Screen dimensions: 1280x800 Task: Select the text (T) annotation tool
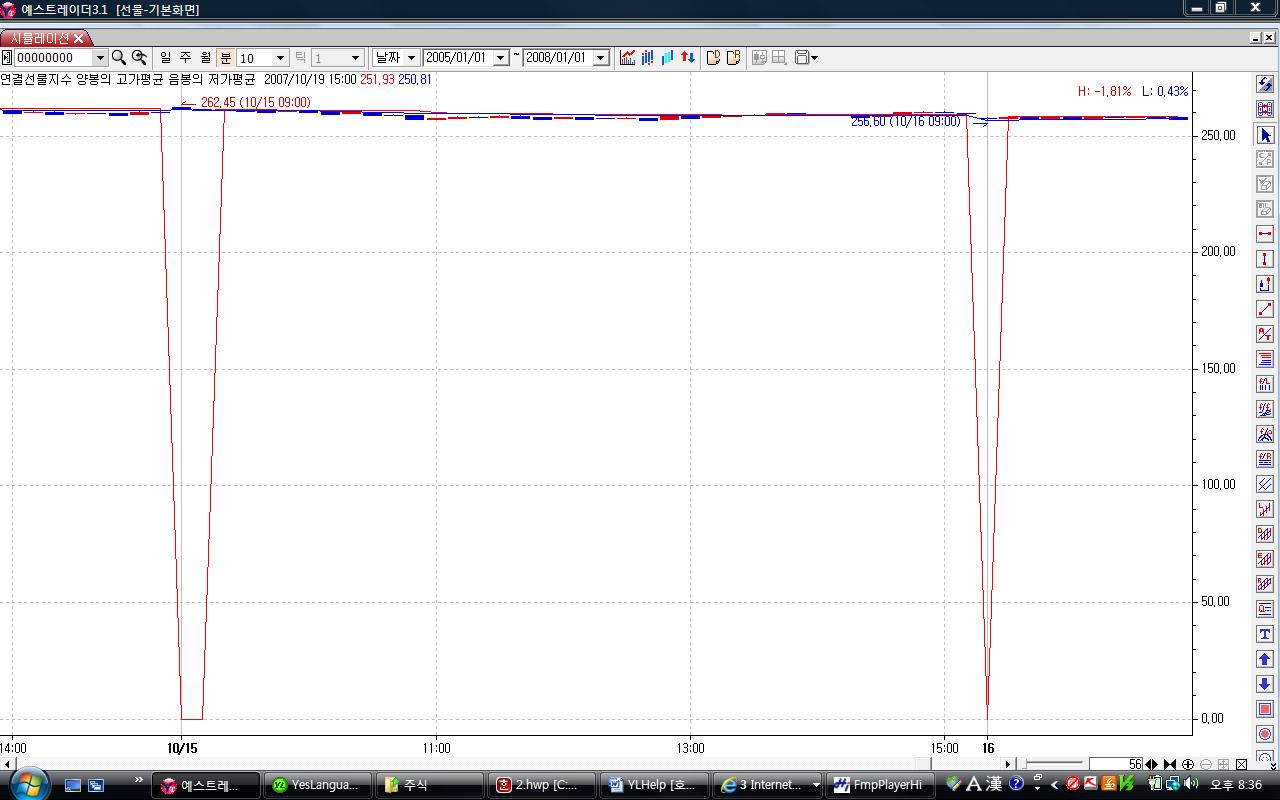coord(1265,634)
